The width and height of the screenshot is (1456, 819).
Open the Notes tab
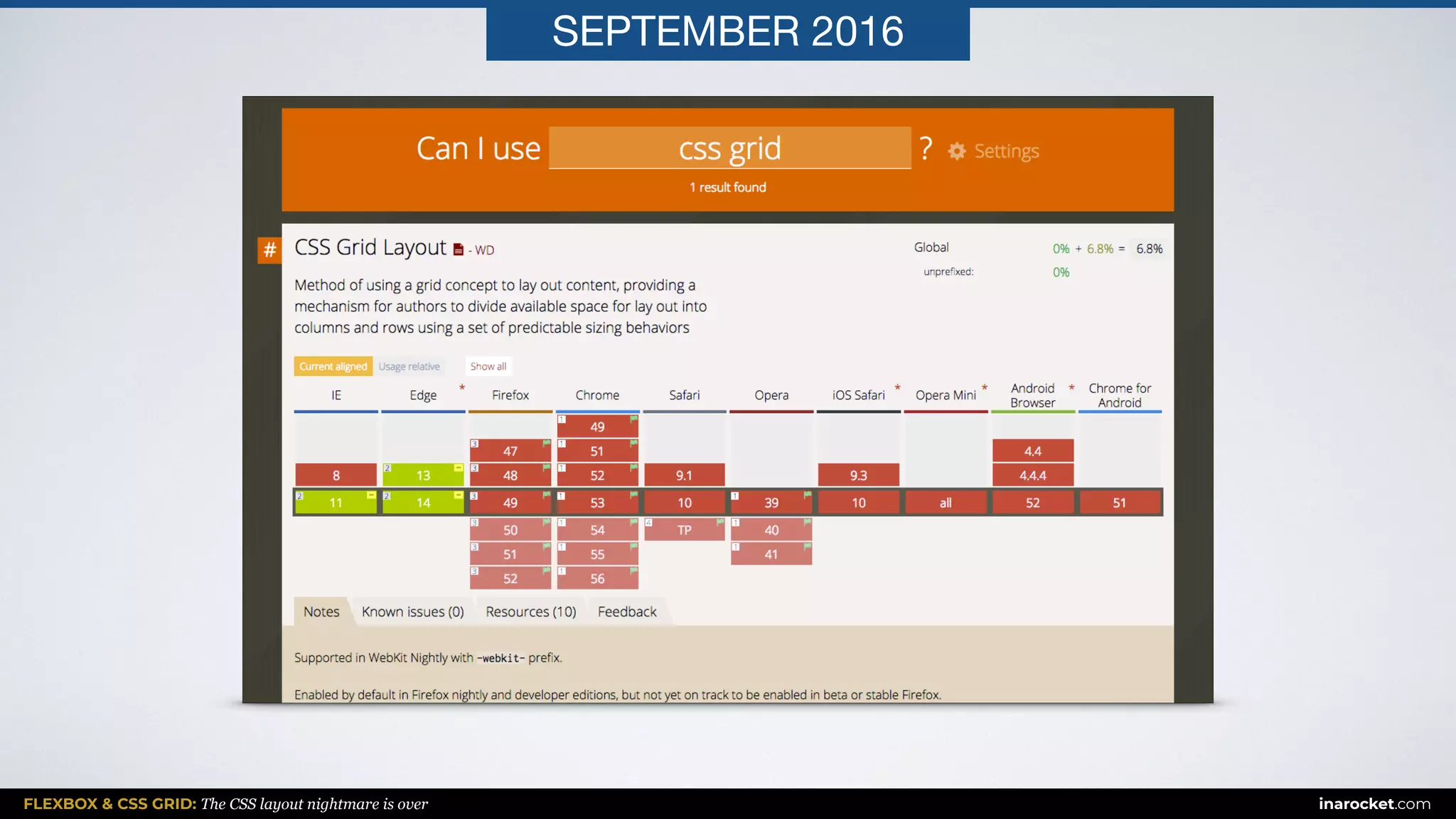tap(321, 611)
